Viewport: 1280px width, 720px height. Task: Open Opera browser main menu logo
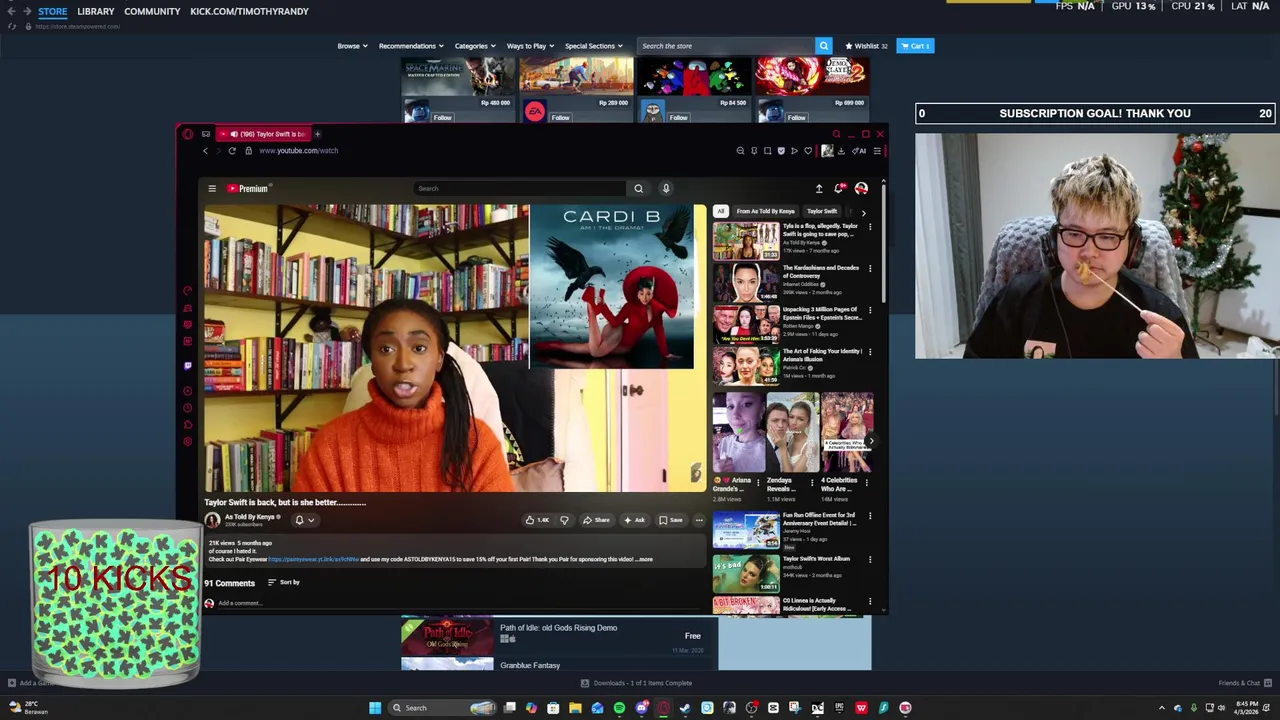pyautogui.click(x=187, y=134)
